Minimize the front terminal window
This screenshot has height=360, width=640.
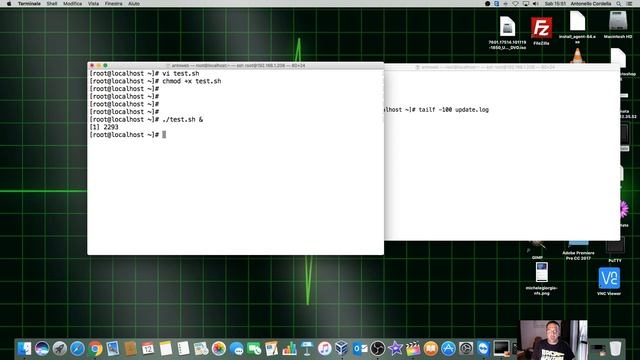coord(99,65)
